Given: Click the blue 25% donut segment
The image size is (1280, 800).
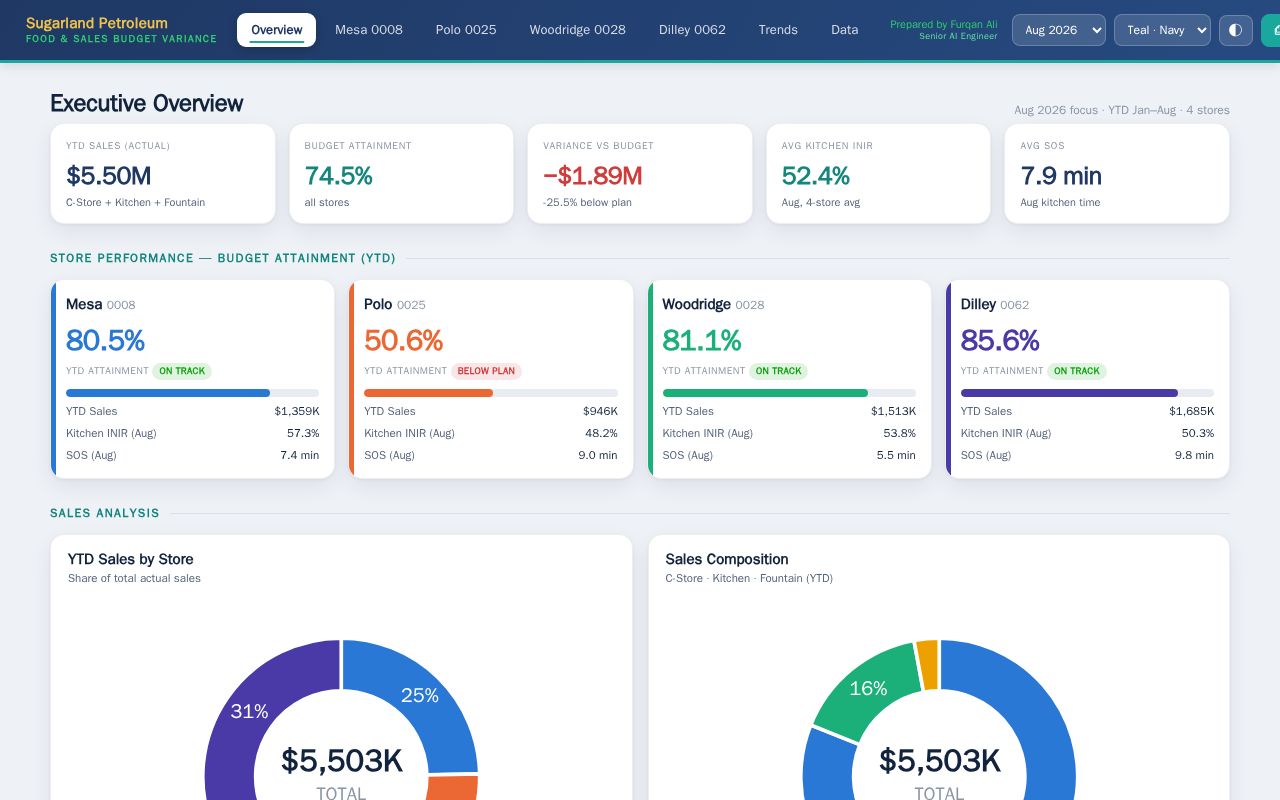Looking at the screenshot, I should tap(420, 695).
